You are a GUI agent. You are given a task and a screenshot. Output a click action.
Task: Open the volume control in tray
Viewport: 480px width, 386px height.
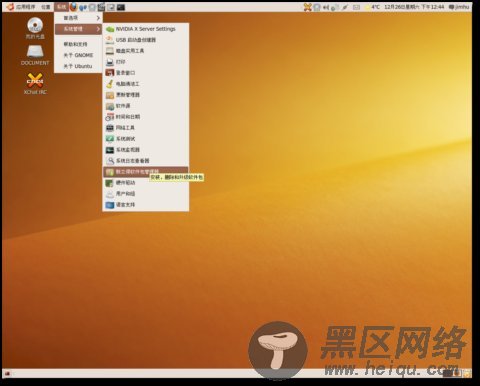326,7
